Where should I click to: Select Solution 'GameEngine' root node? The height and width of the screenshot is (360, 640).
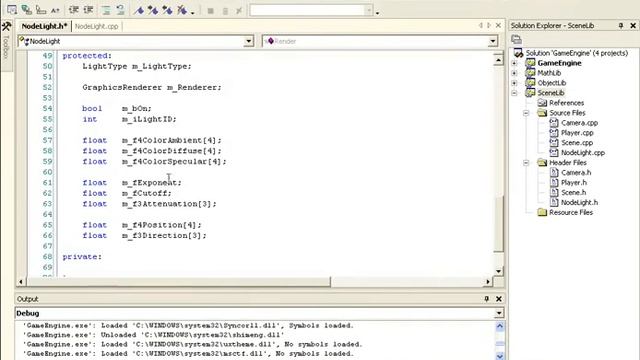tap(576, 53)
